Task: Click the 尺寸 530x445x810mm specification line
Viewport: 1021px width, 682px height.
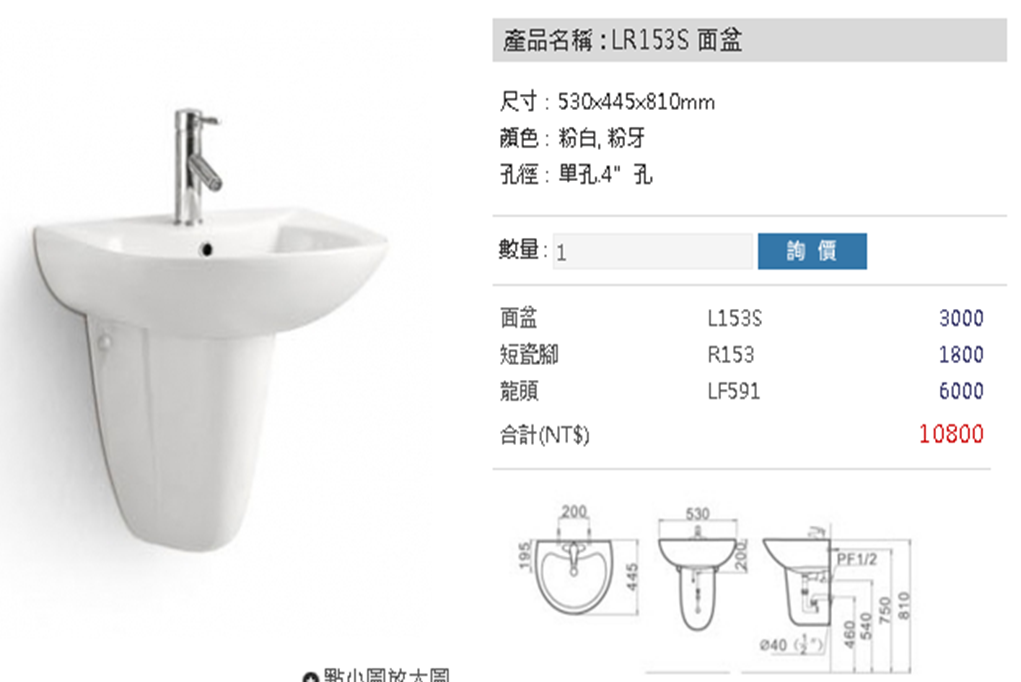Action: tap(607, 102)
